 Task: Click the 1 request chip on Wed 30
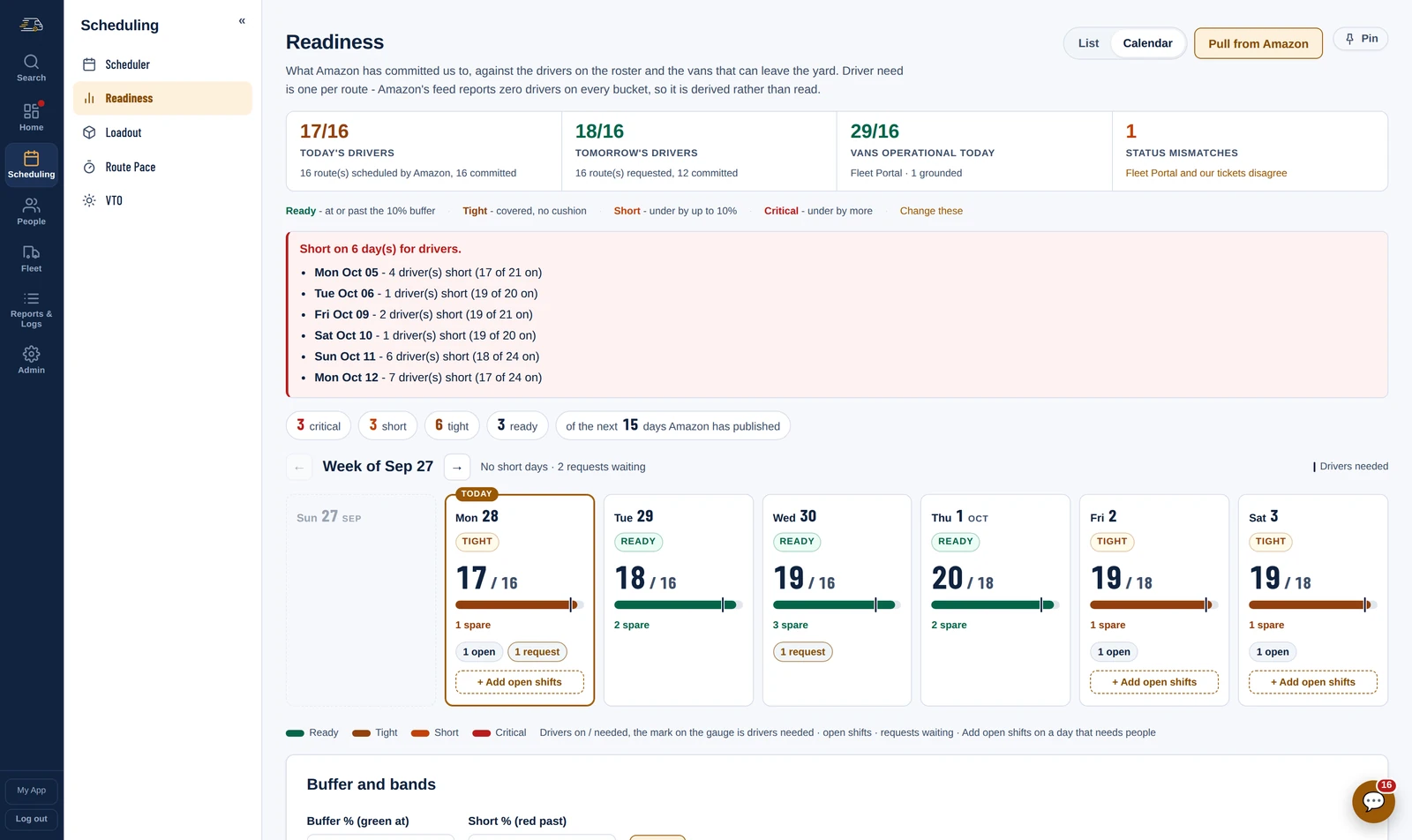click(803, 652)
